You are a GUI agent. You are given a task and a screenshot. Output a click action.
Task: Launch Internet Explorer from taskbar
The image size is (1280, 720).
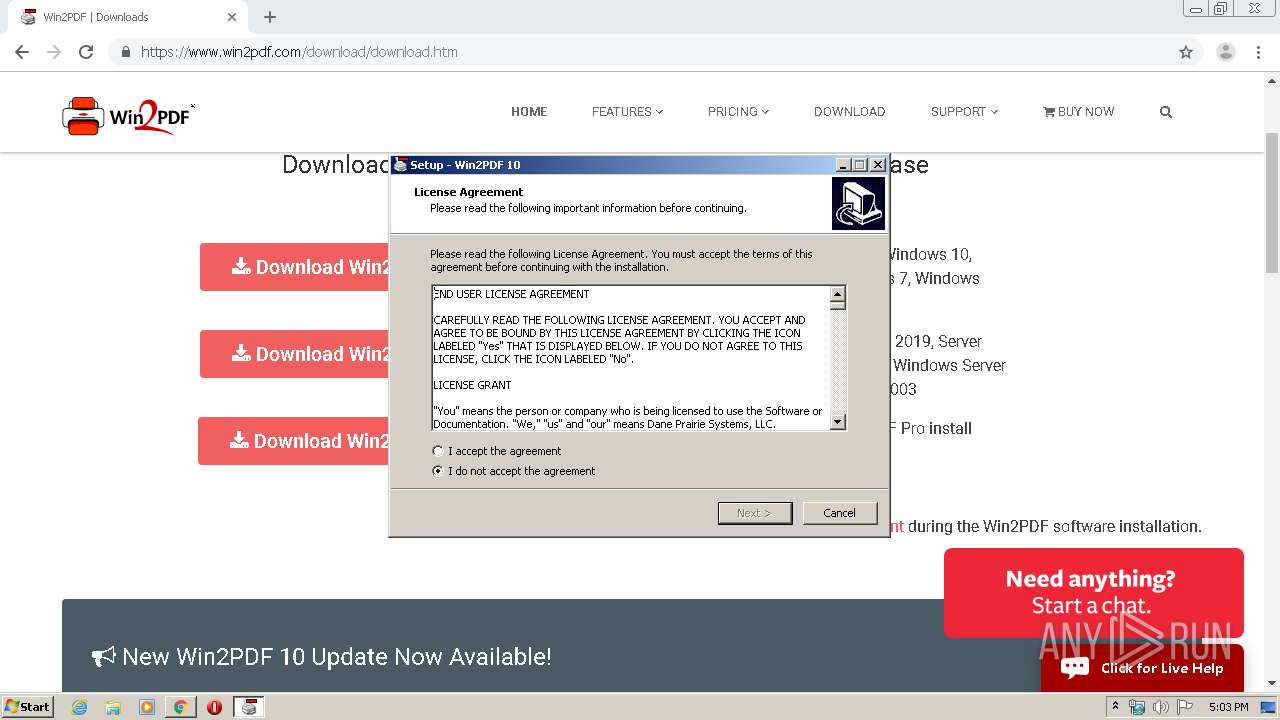pos(80,707)
